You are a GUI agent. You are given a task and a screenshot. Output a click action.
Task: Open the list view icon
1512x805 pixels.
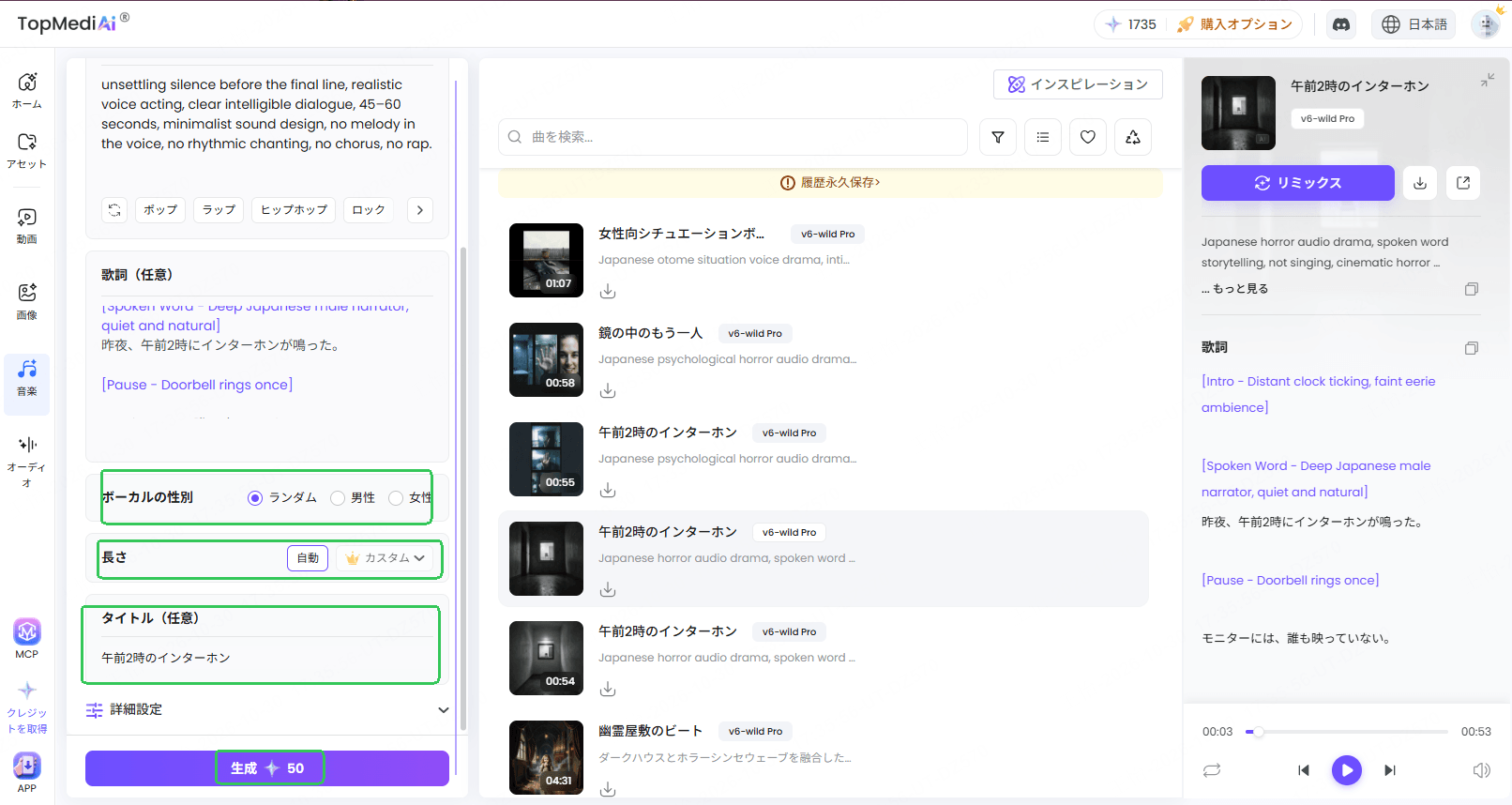click(x=1043, y=137)
